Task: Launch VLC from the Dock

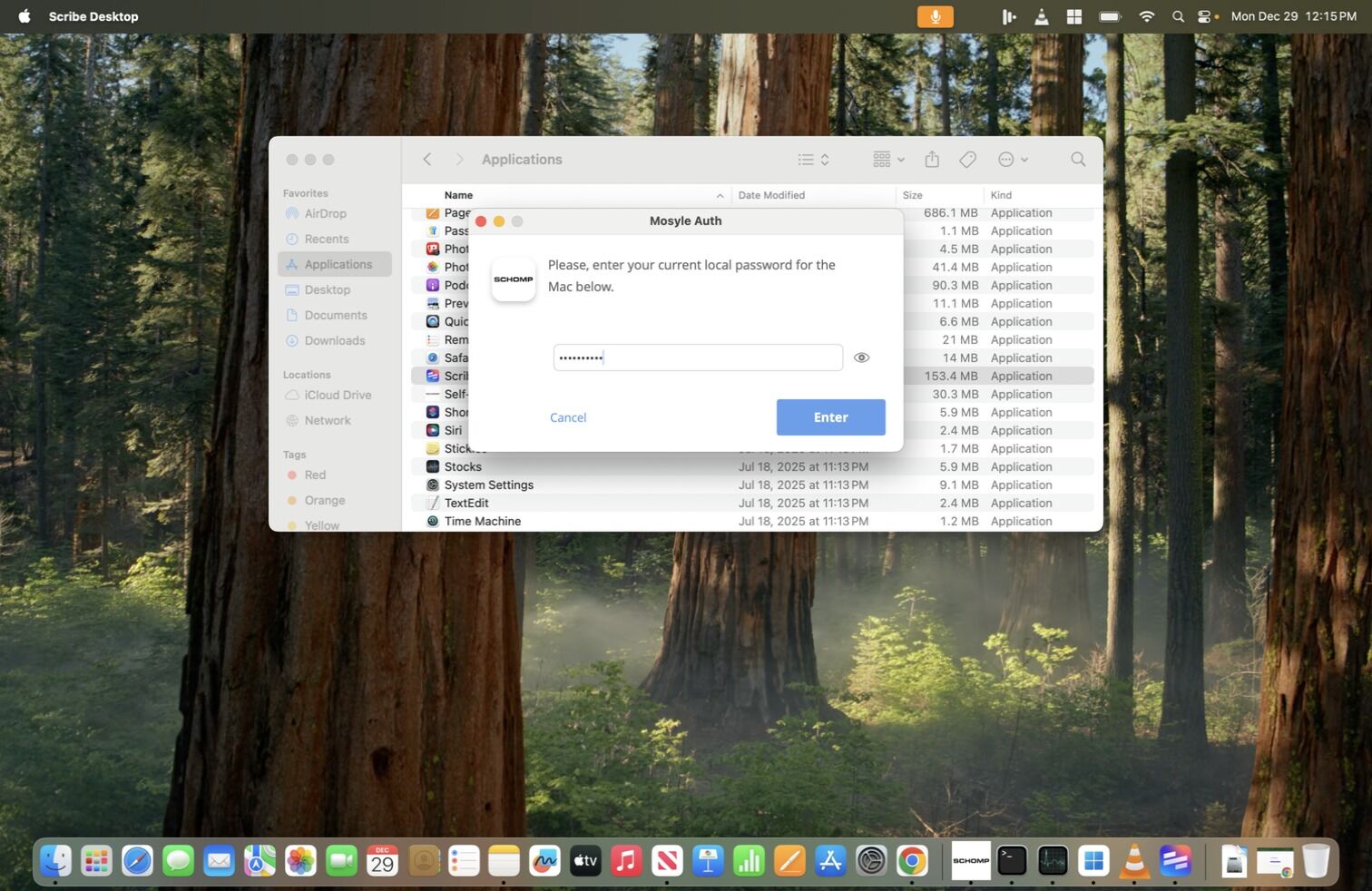Action: click(x=1134, y=860)
